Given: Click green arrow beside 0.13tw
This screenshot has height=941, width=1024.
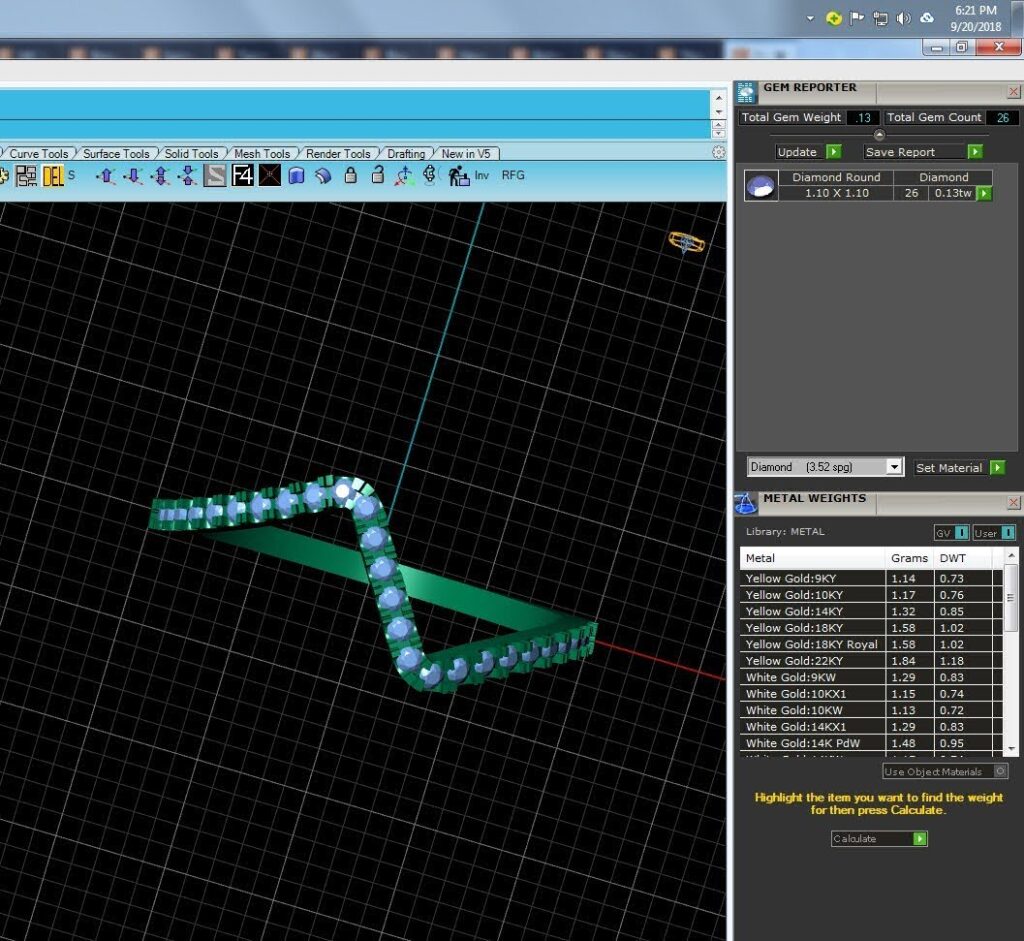Looking at the screenshot, I should [x=984, y=193].
